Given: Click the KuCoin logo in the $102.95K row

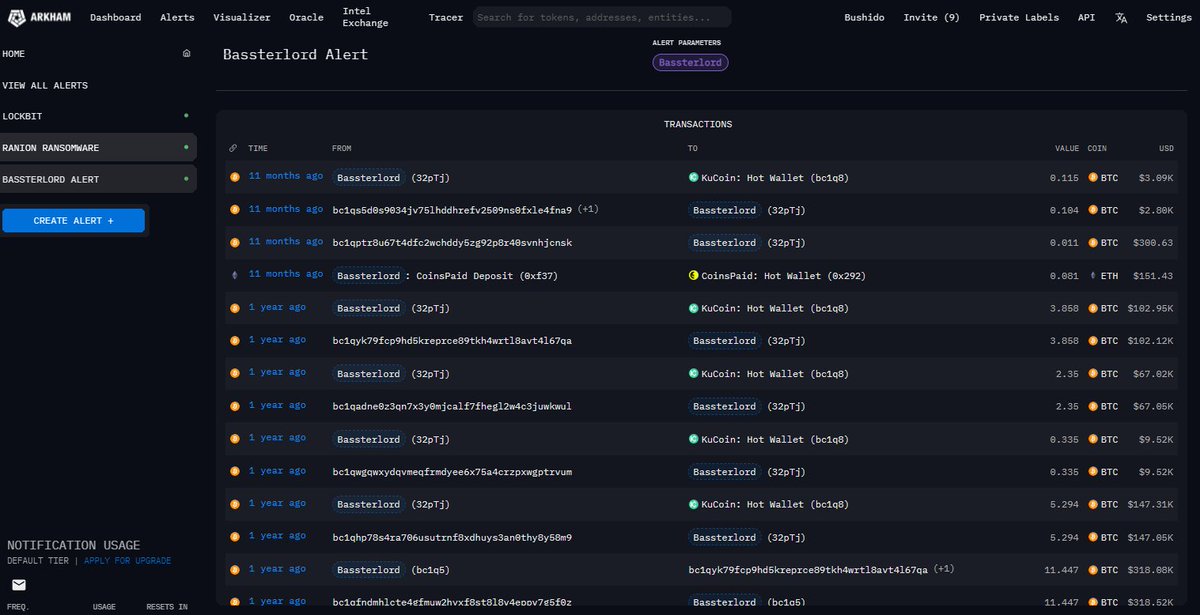Looking at the screenshot, I should point(693,308).
